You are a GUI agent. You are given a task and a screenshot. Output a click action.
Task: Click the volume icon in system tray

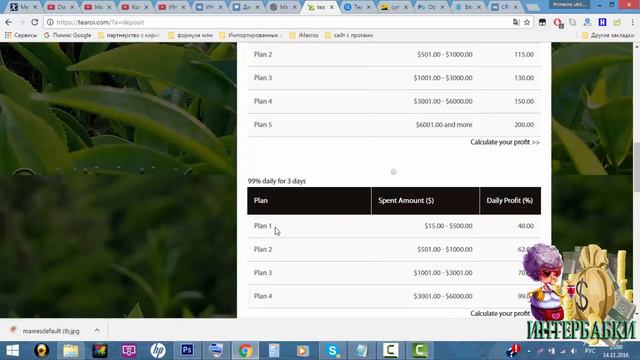tap(573, 351)
